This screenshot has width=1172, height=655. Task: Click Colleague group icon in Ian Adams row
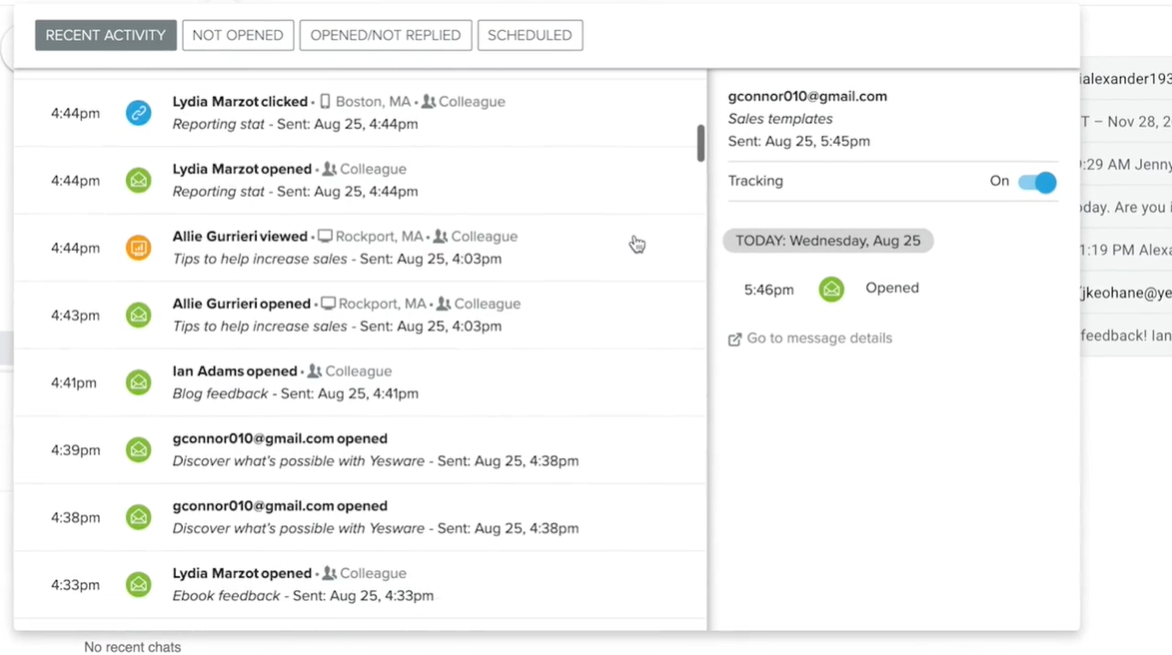[315, 371]
